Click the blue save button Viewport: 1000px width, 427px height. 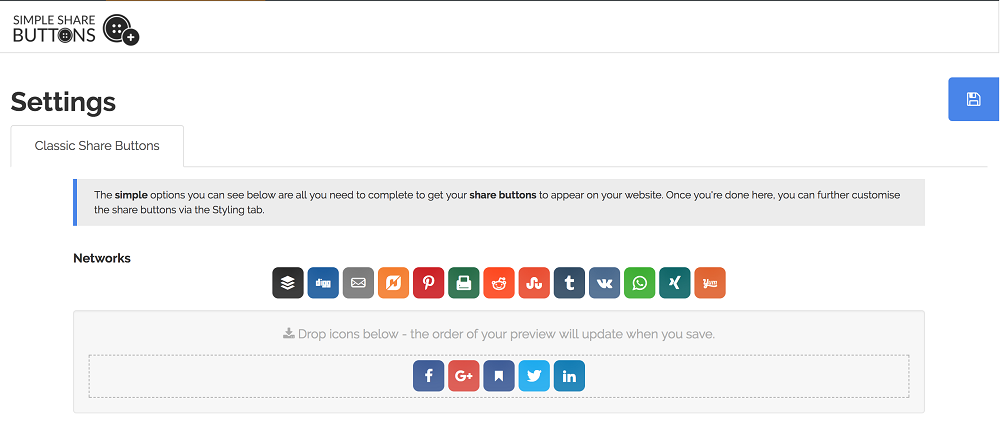point(974,99)
